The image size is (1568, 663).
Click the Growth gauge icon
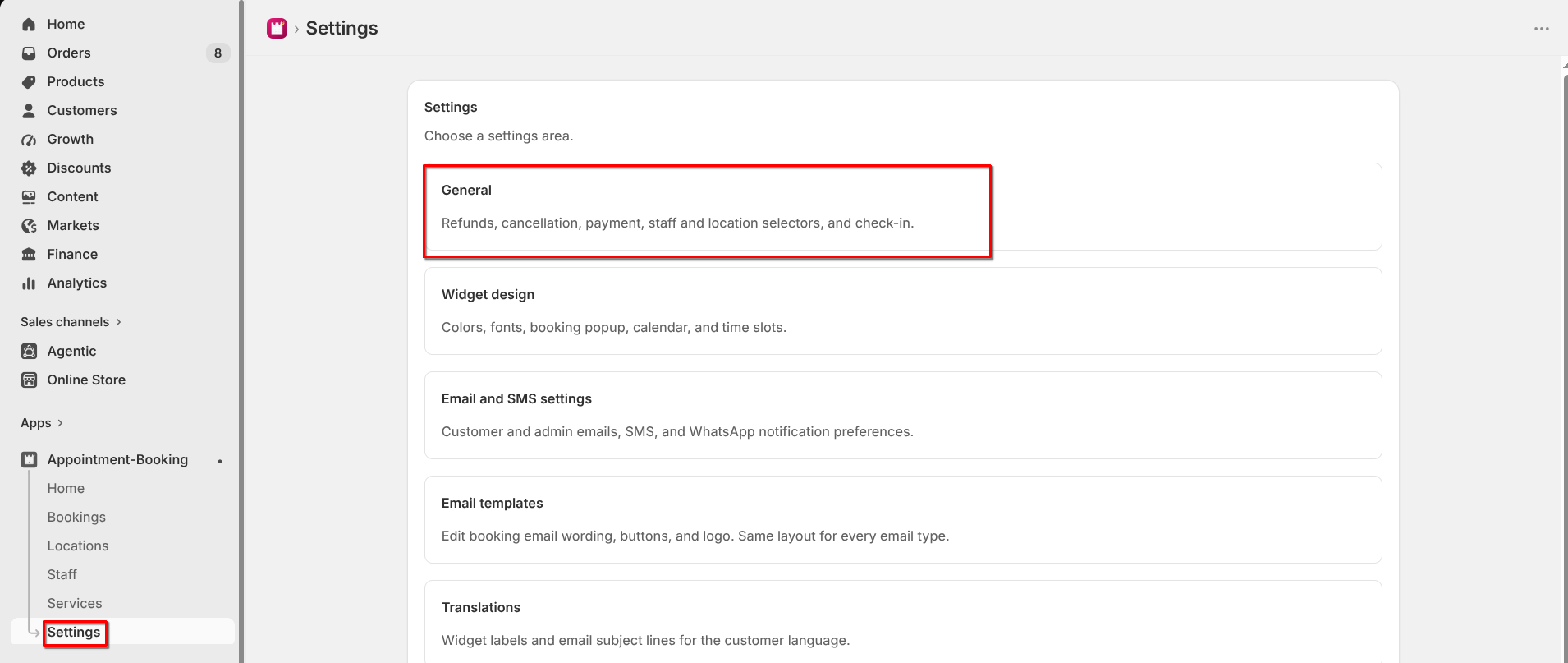29,140
